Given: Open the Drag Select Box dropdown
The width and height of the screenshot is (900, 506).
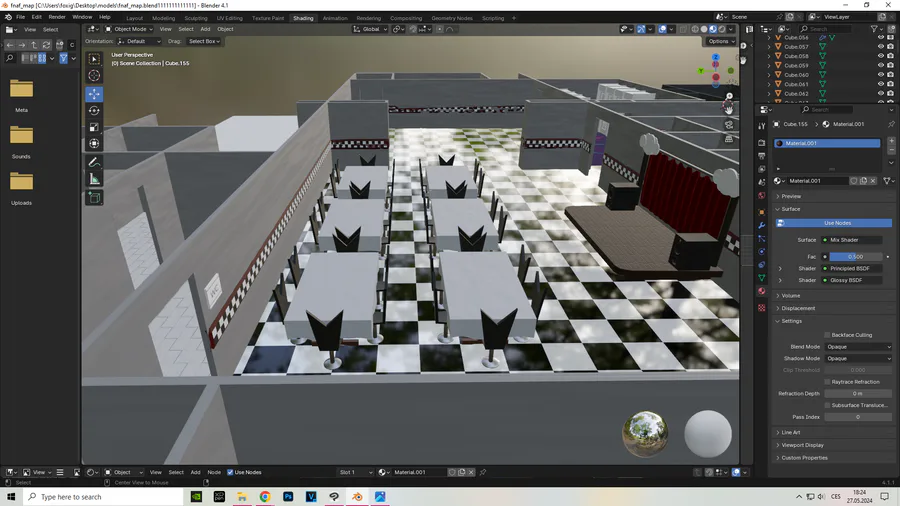Looking at the screenshot, I should (204, 41).
